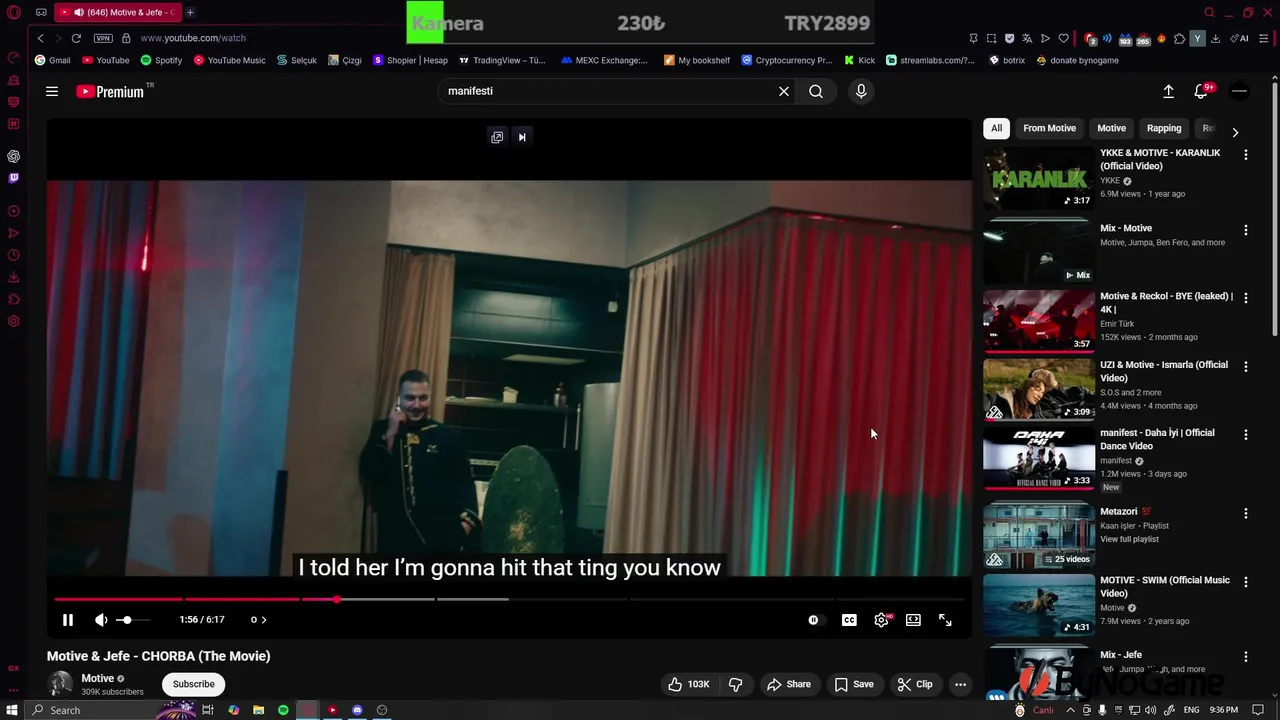
Task: Enter full screen mode
Action: point(945,620)
